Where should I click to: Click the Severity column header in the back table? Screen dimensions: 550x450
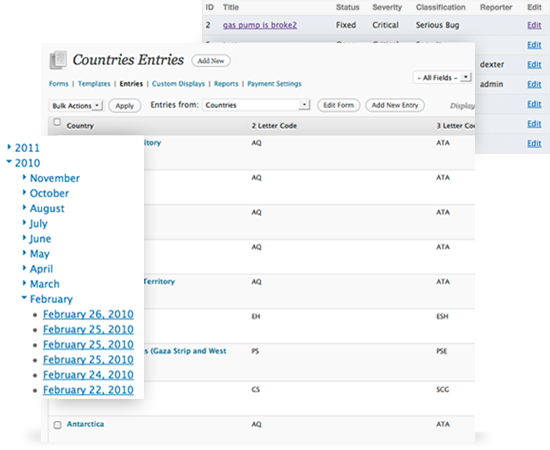[387, 7]
